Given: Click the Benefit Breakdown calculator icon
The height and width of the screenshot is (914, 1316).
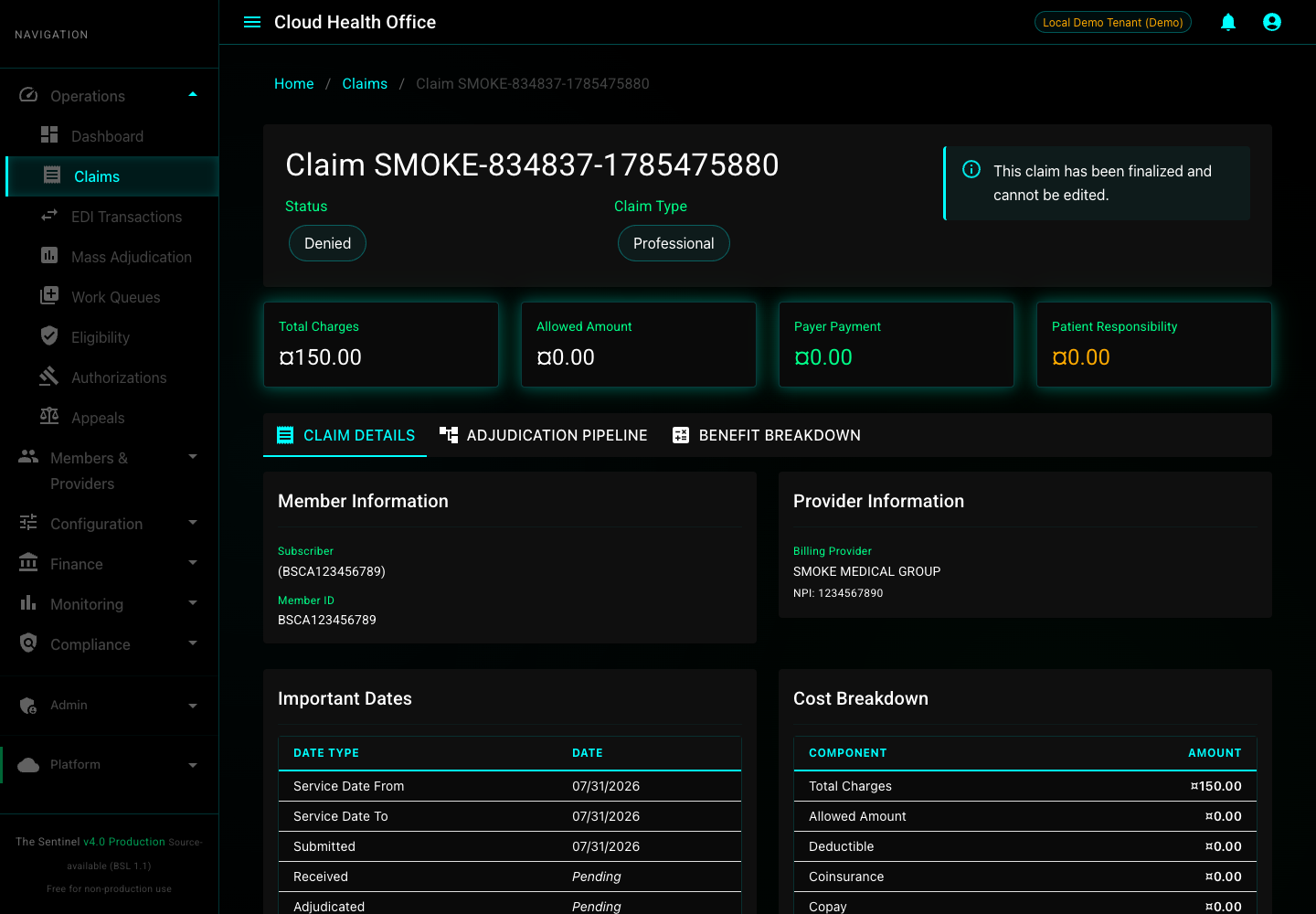Looking at the screenshot, I should pyautogui.click(x=681, y=435).
